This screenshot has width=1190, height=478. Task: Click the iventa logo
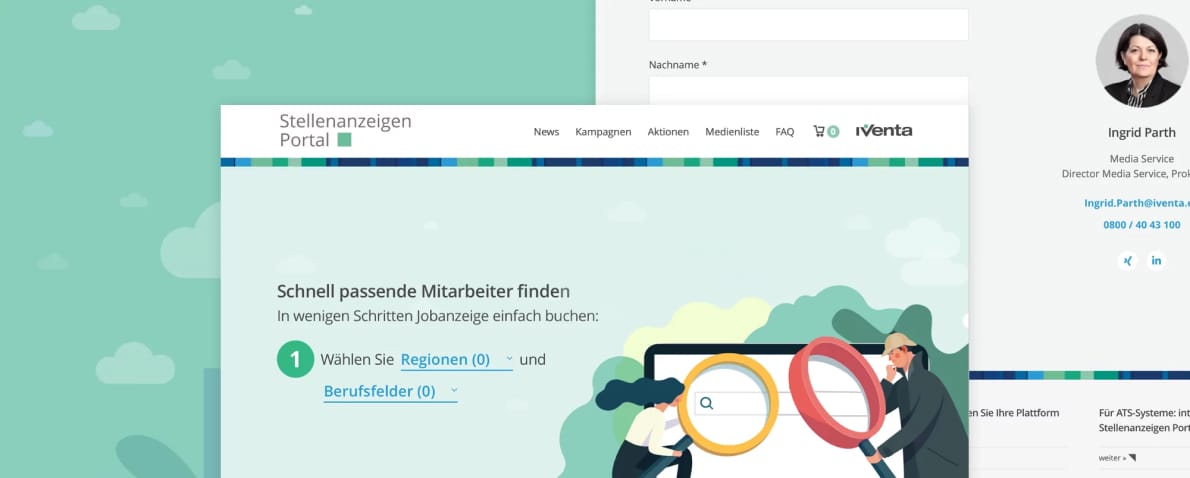[x=884, y=130]
